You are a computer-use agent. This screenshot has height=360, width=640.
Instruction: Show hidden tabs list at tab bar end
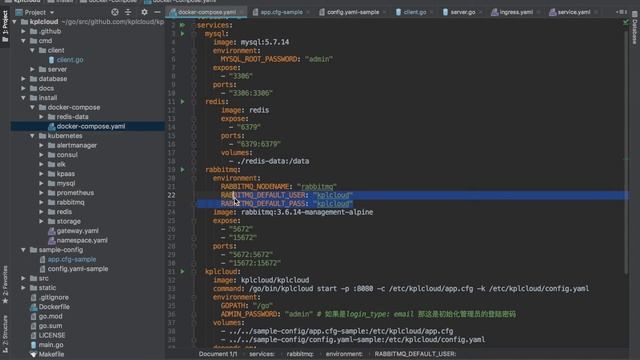[621, 12]
